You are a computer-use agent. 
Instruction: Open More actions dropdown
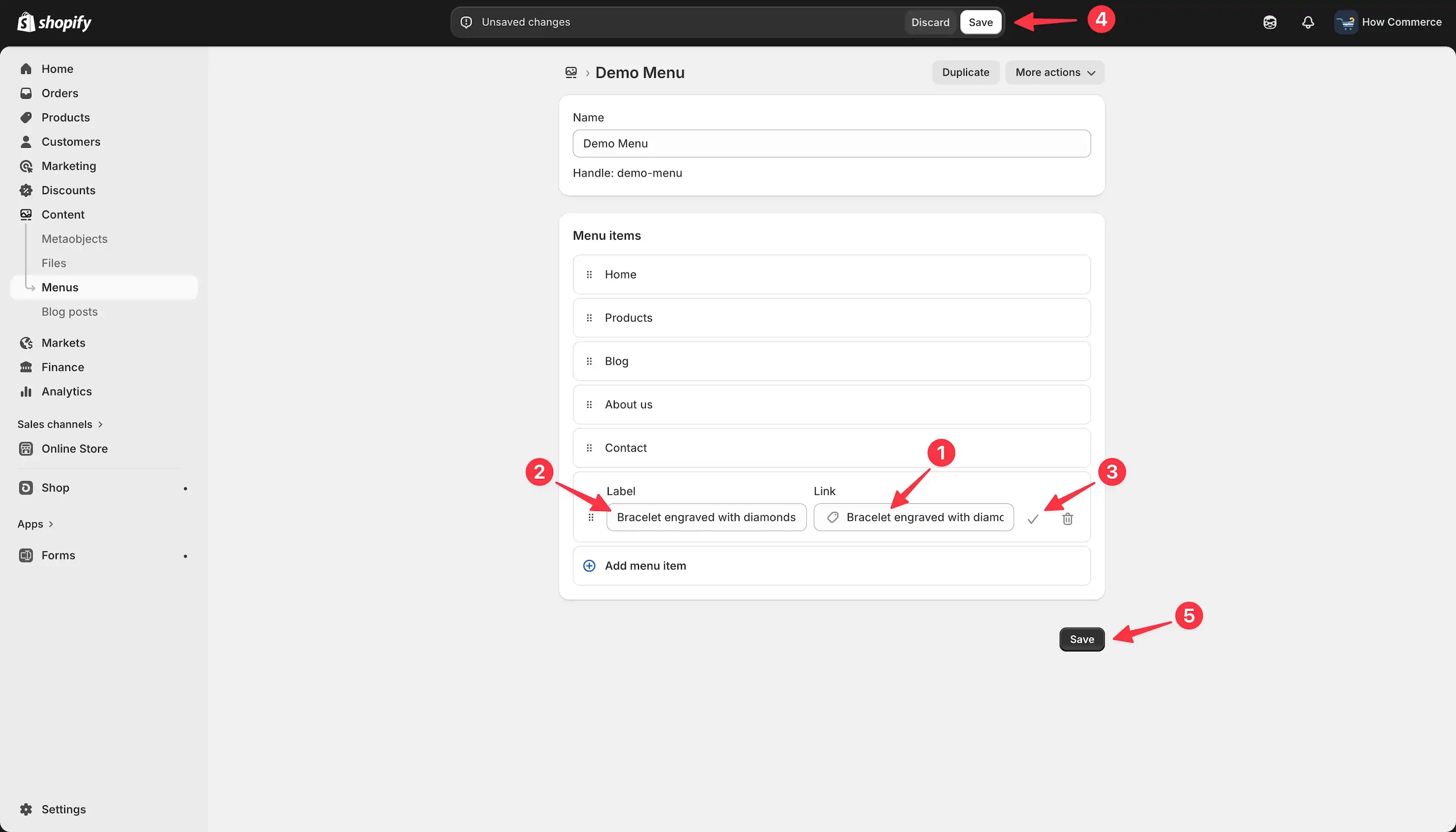pyautogui.click(x=1055, y=72)
